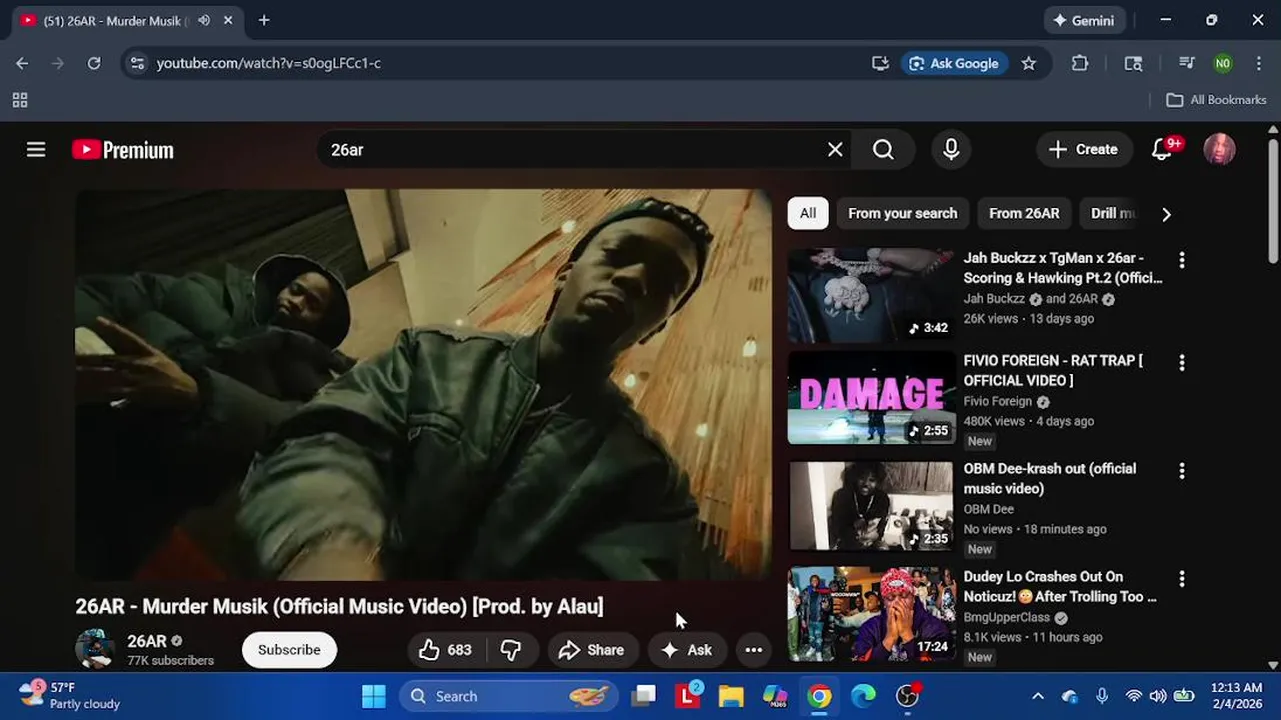Click the taskbar Search box
Screen dimensions: 1281x720
point(508,696)
